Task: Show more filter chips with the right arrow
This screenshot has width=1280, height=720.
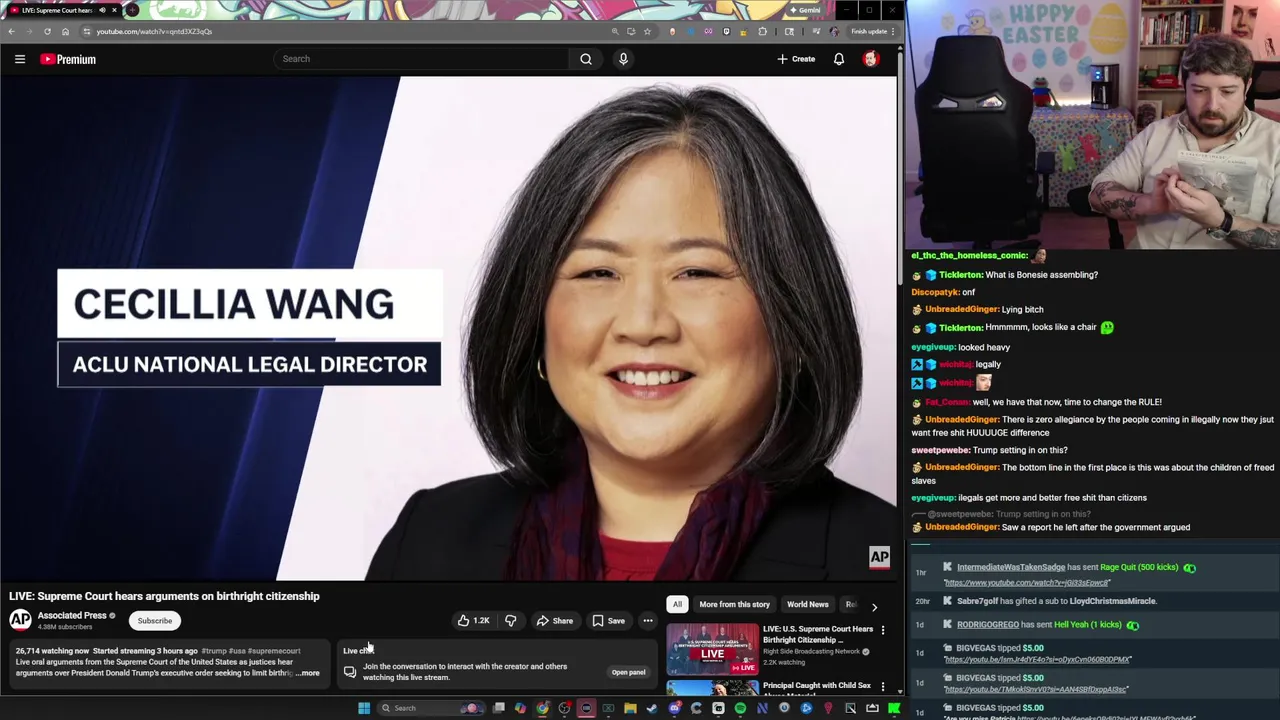Action: point(874,606)
